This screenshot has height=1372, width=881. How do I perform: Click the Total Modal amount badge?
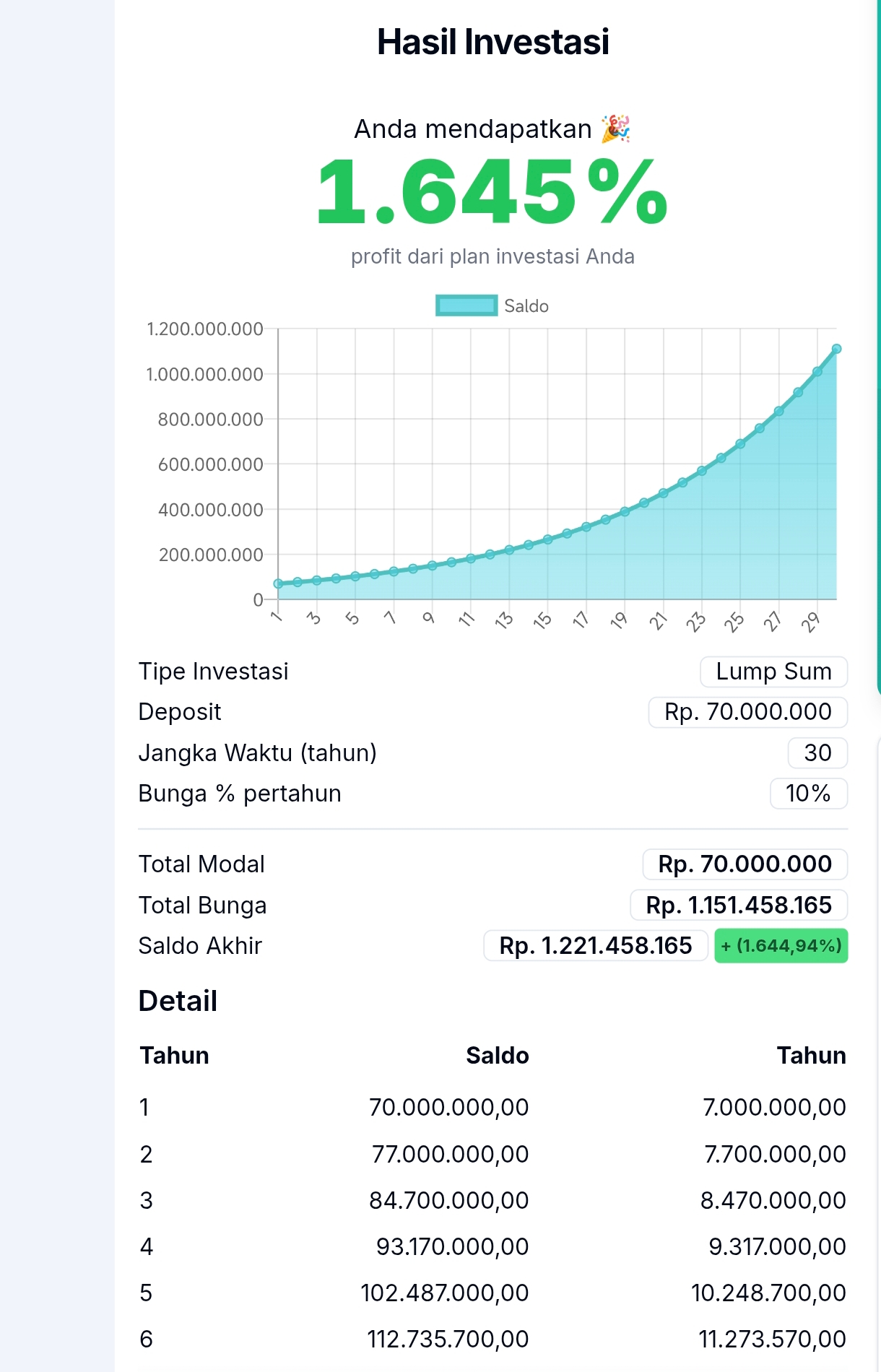click(x=745, y=864)
